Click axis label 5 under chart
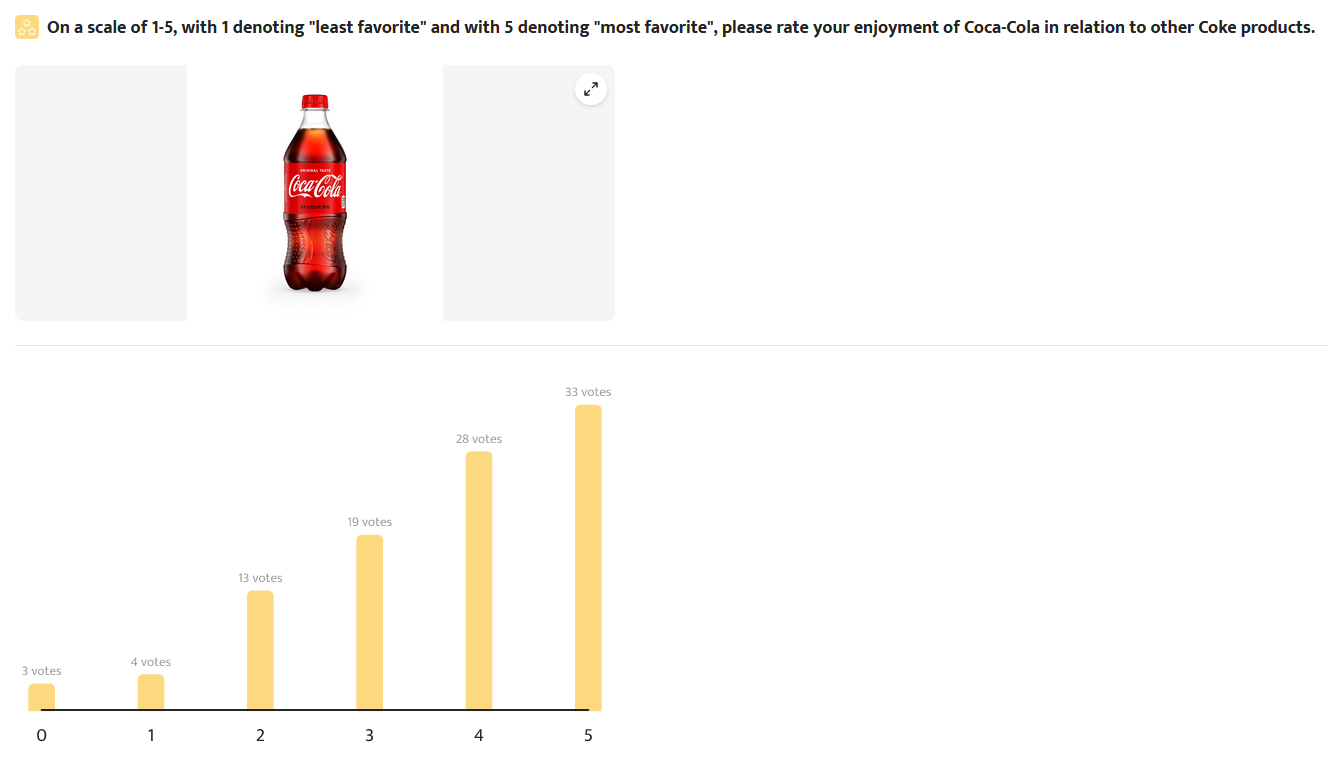The image size is (1328, 771). [x=588, y=736]
